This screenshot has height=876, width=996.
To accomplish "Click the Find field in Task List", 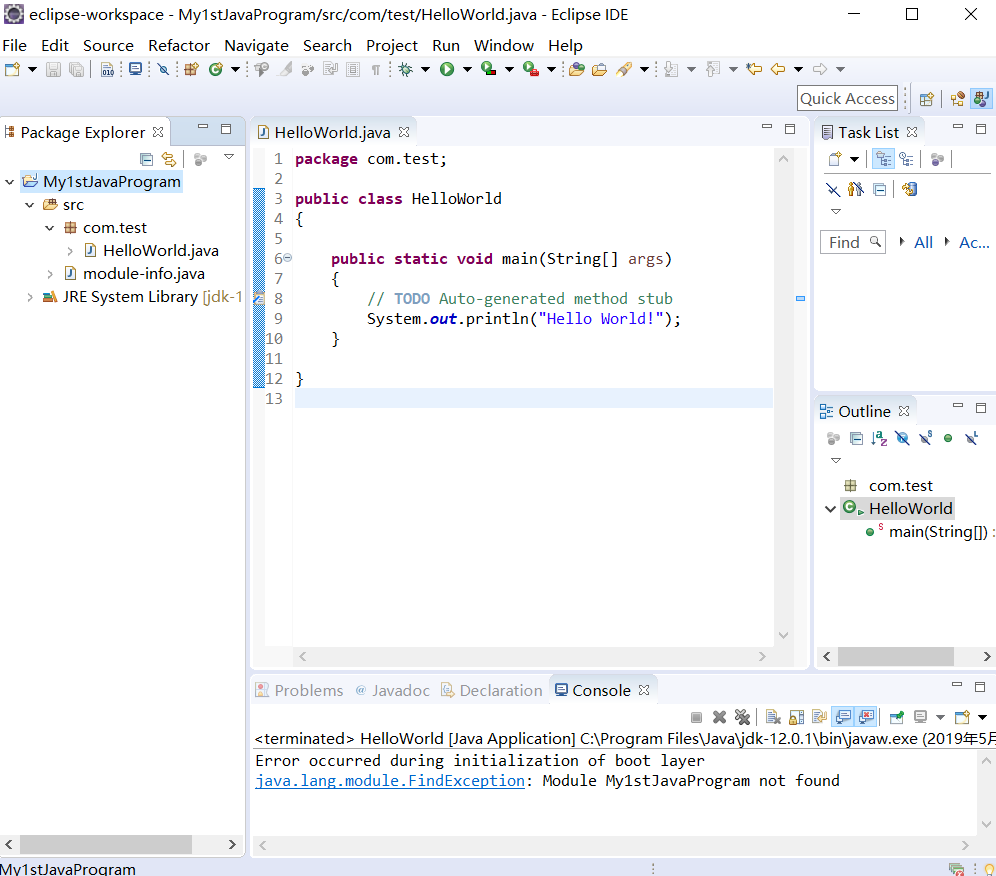I will coord(852,242).
